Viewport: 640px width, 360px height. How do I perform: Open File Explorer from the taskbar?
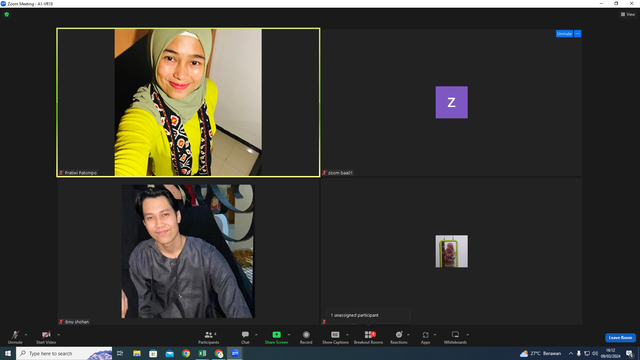tap(137, 353)
